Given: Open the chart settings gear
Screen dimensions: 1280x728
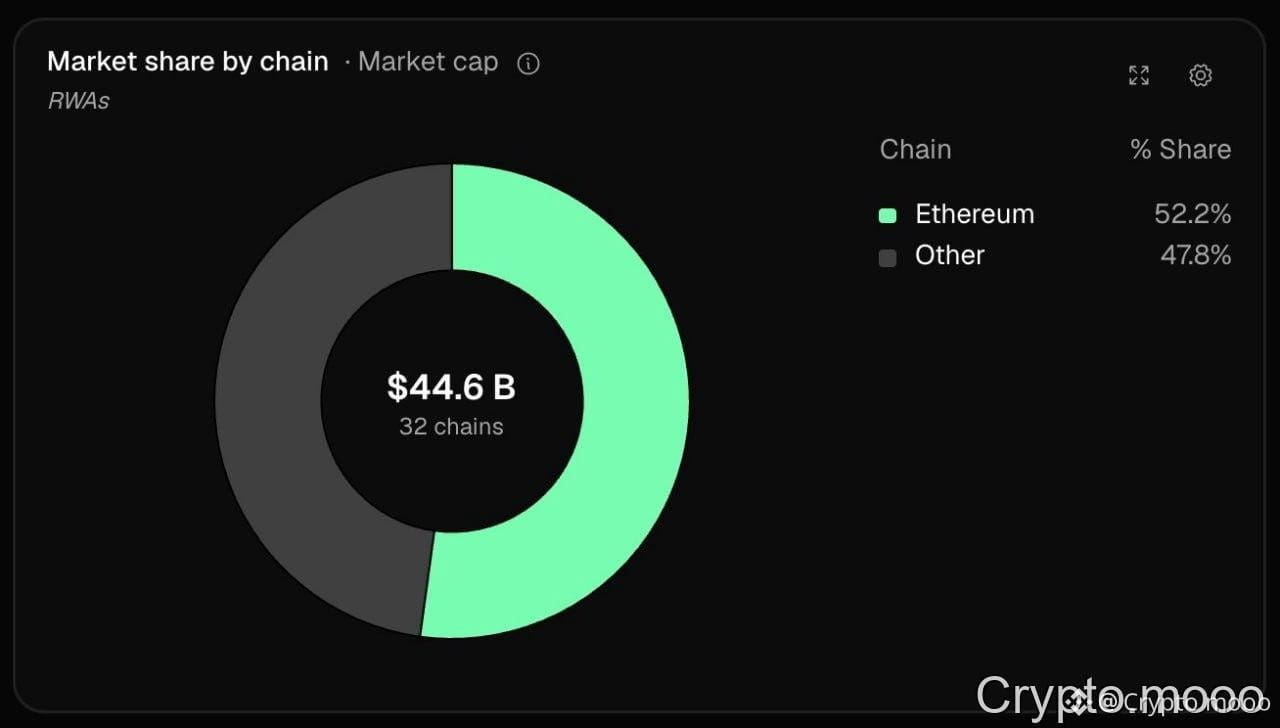Looking at the screenshot, I should pos(1201,75).
